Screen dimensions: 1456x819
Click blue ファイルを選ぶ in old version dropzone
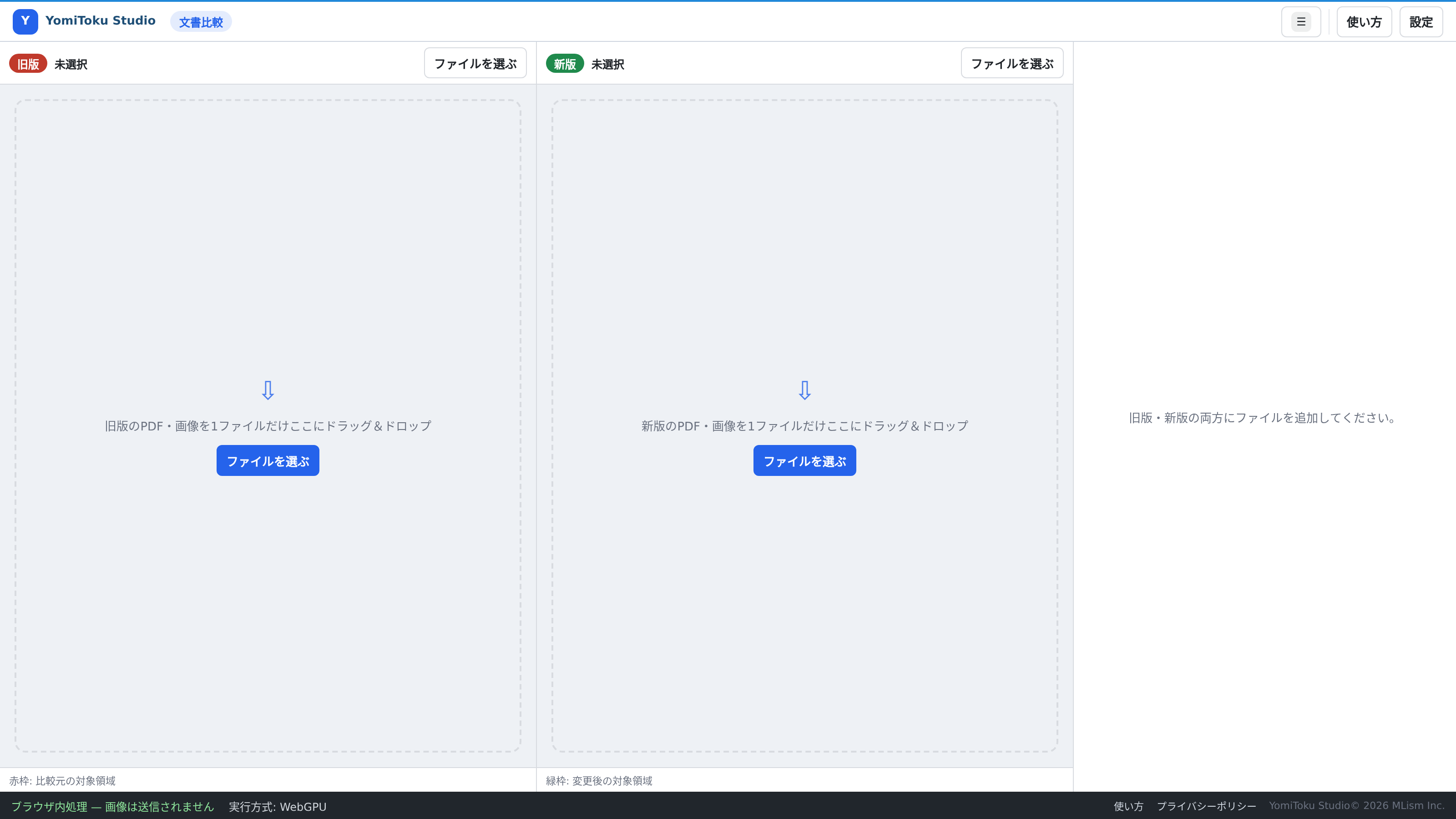pyautogui.click(x=268, y=460)
